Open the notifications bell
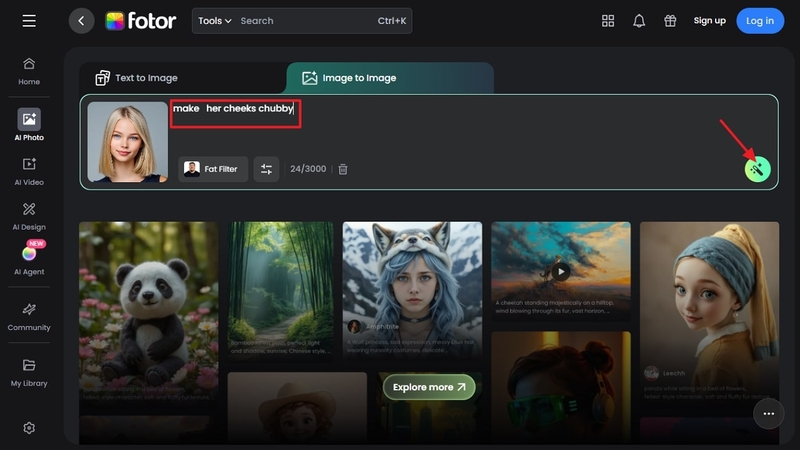The width and height of the screenshot is (800, 450). (x=639, y=21)
